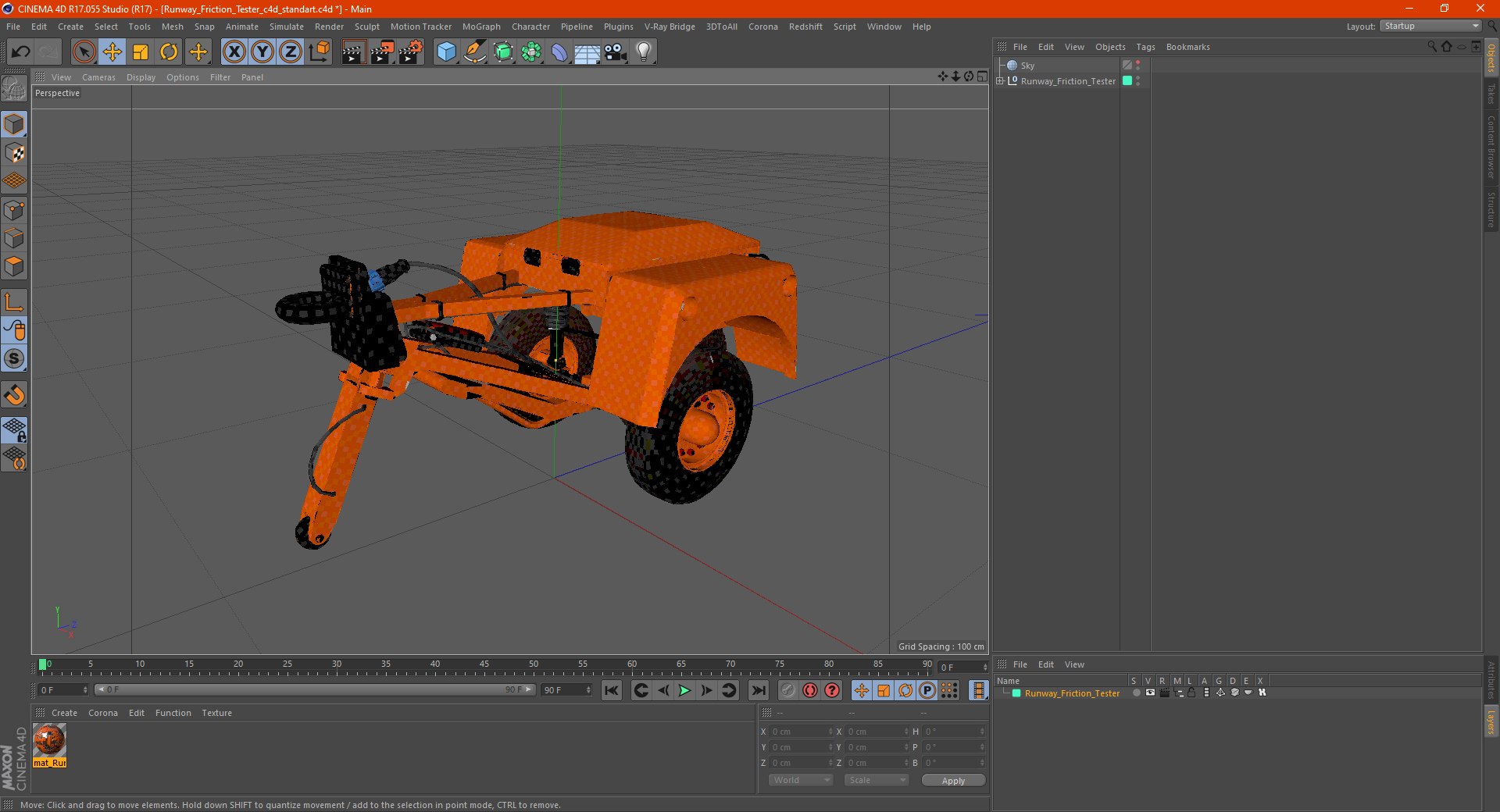Open the Layout Startup dropdown
This screenshot has width=1500, height=812.
pos(1431,27)
